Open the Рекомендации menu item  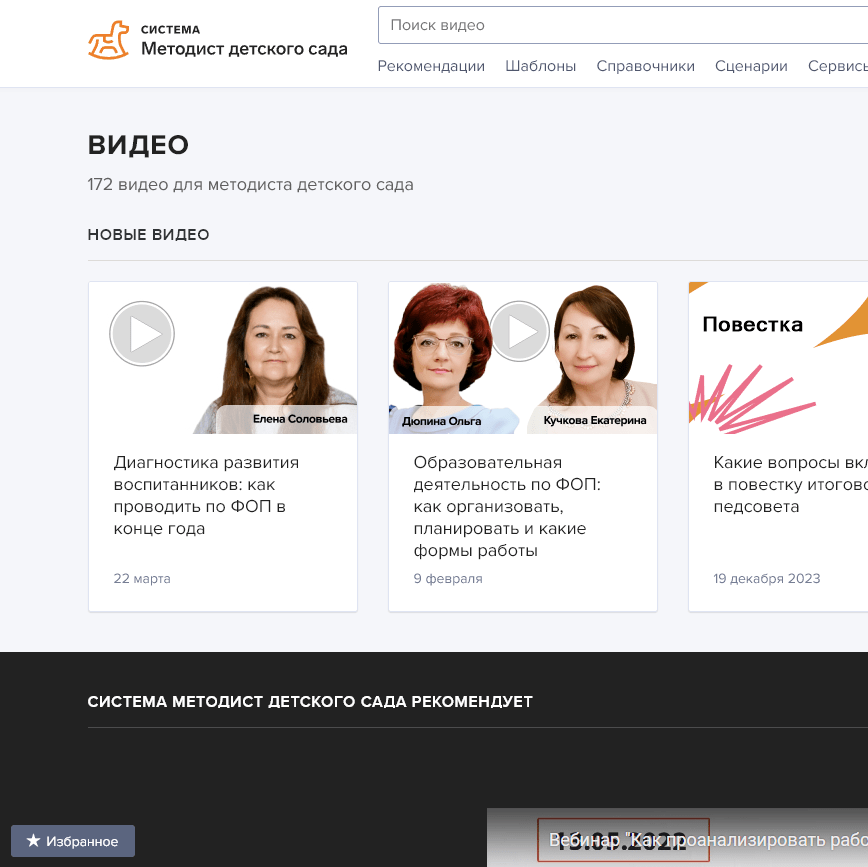[431, 66]
